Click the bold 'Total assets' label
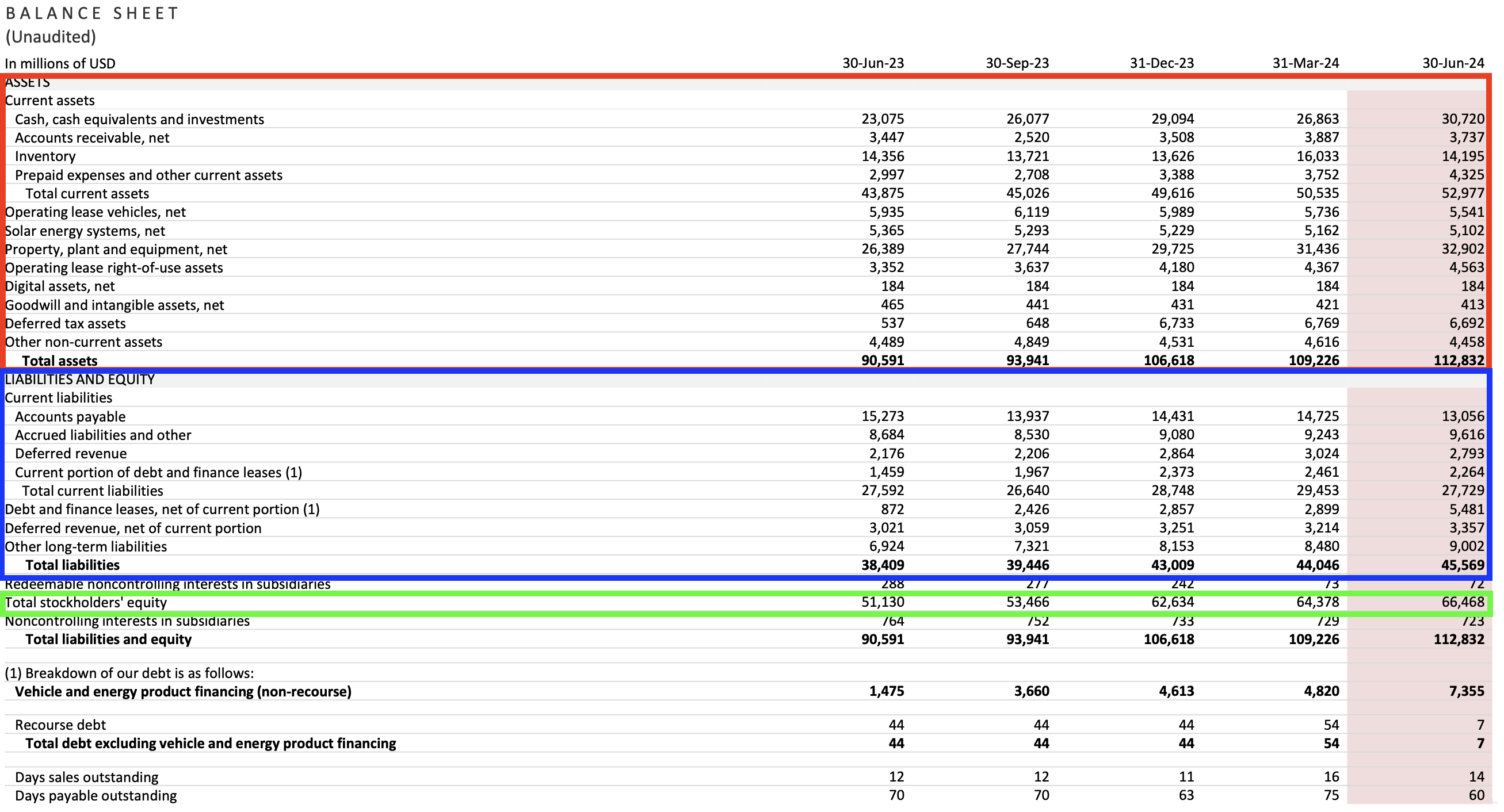Viewport: 1504px width, 812px height. tap(60, 361)
